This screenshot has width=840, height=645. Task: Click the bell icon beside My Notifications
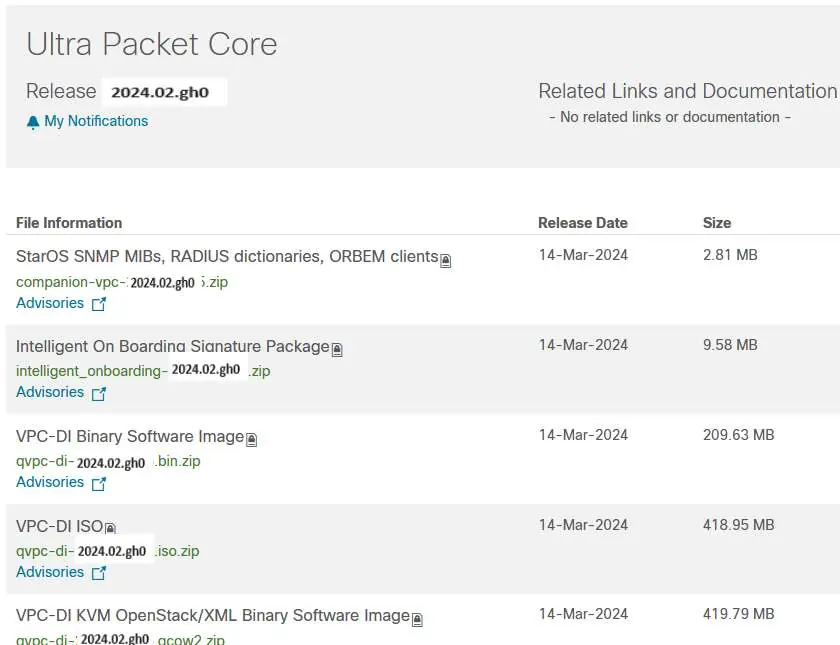tap(33, 123)
